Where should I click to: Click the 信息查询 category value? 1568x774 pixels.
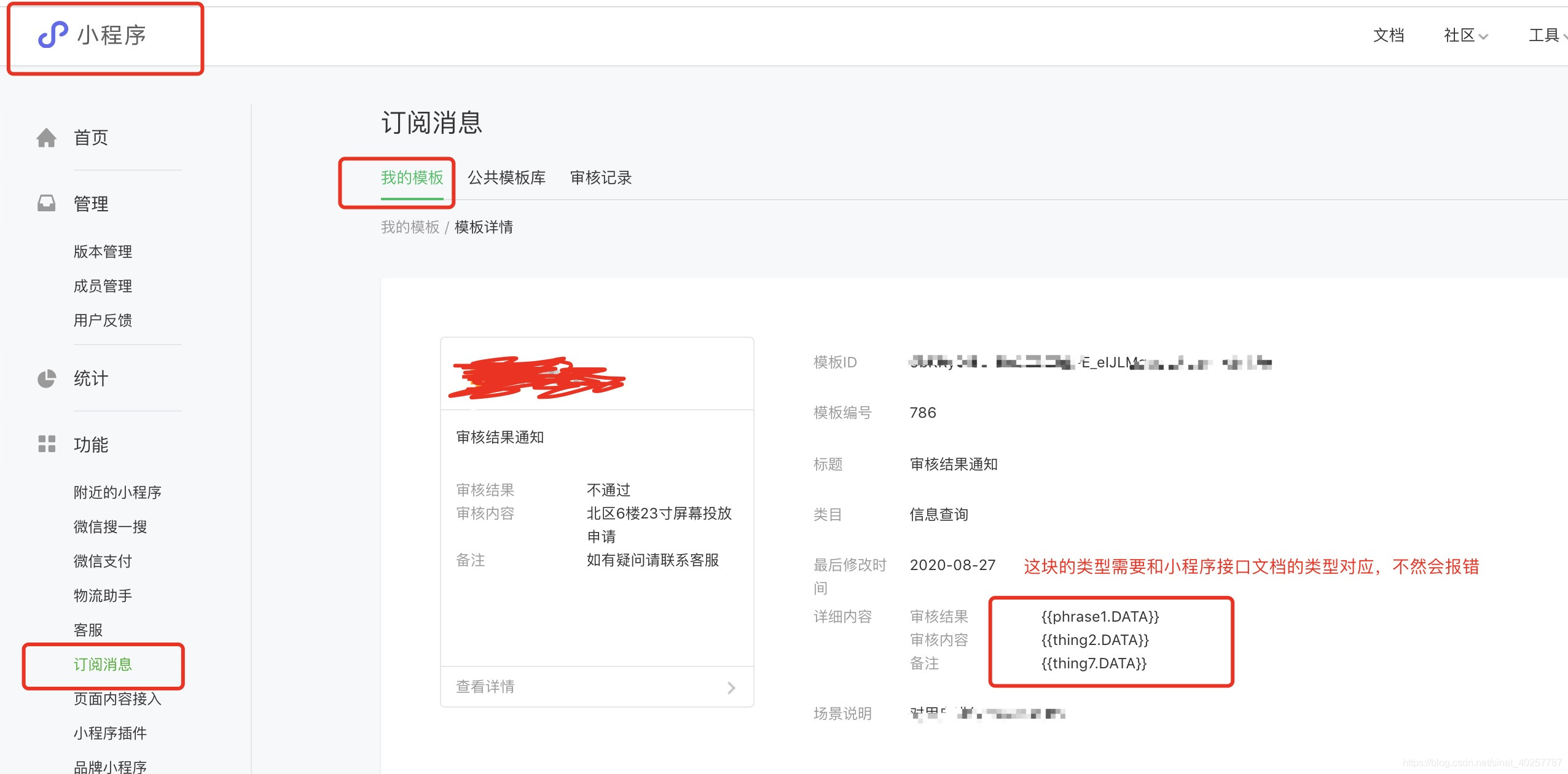(939, 514)
